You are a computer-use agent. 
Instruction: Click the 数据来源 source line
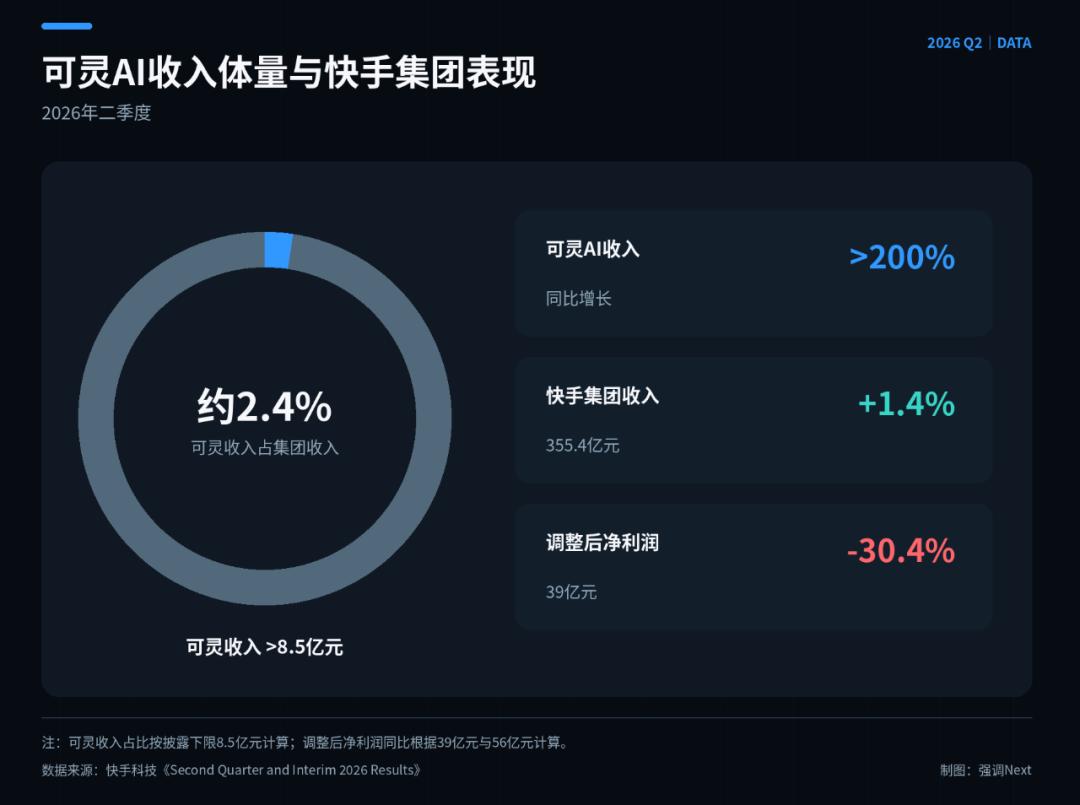(x=231, y=770)
